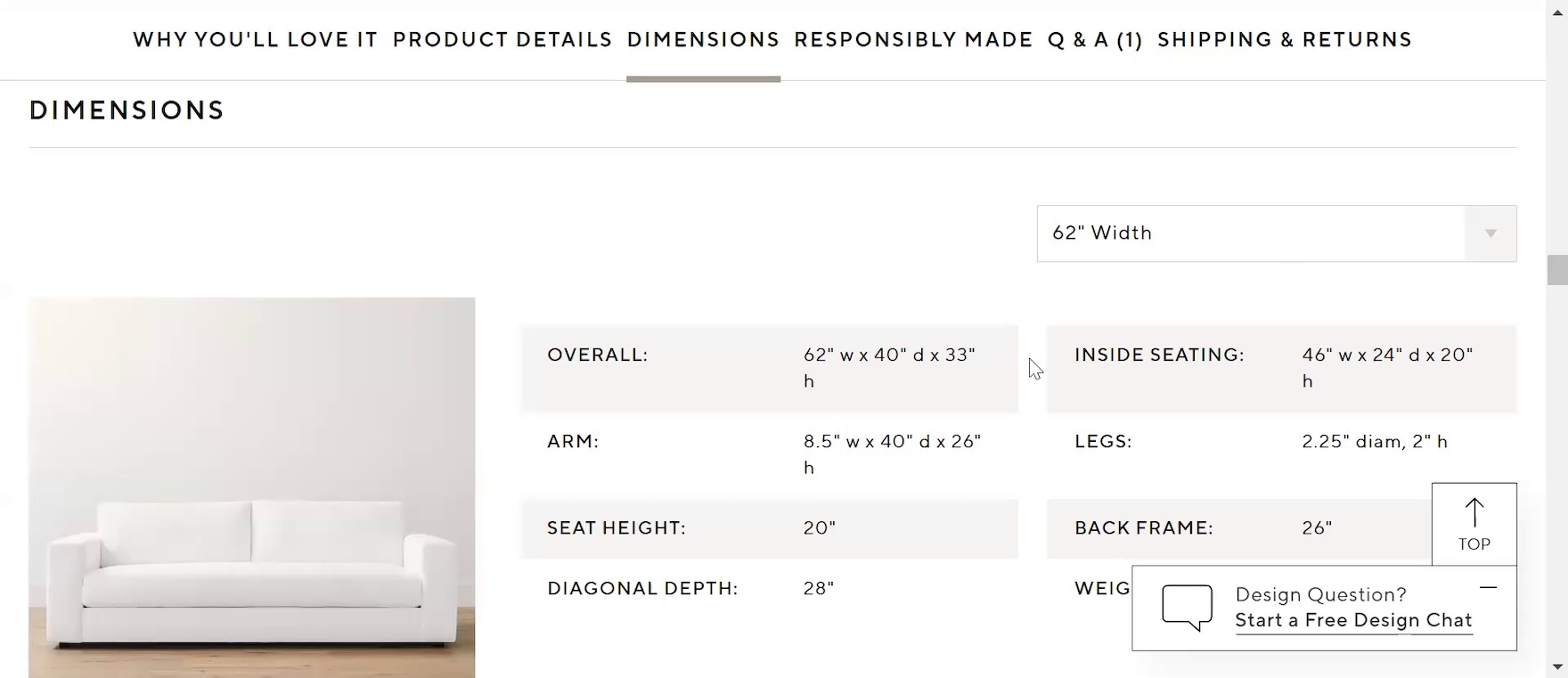Click the Width dropdown arrow

coord(1490,233)
